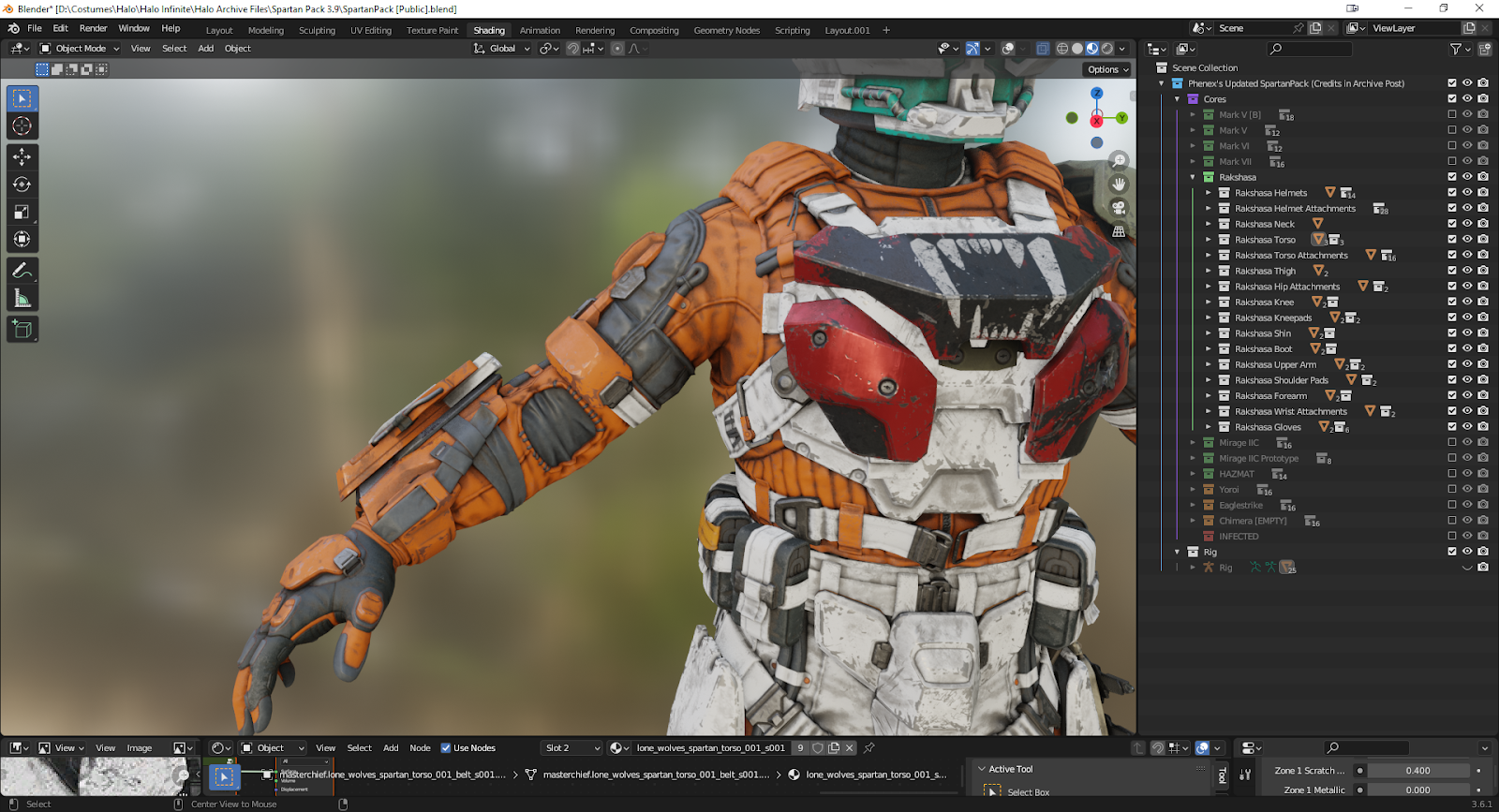The height and width of the screenshot is (812, 1499).
Task: Click the viewport Options button
Action: tap(1107, 69)
